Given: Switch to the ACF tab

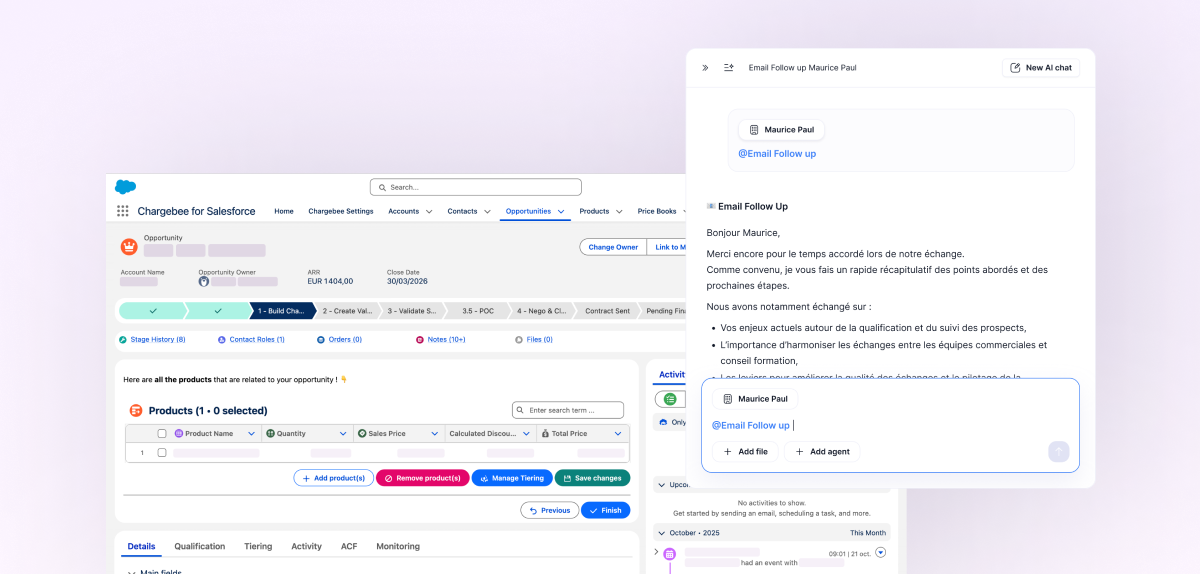Looking at the screenshot, I should tap(349, 546).
